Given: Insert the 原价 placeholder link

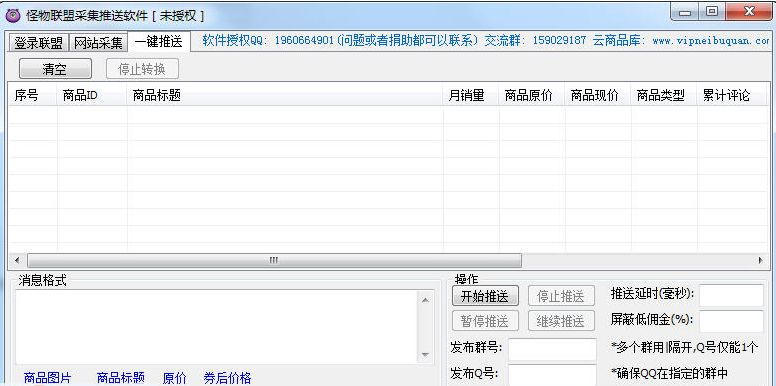Looking at the screenshot, I should tap(175, 379).
